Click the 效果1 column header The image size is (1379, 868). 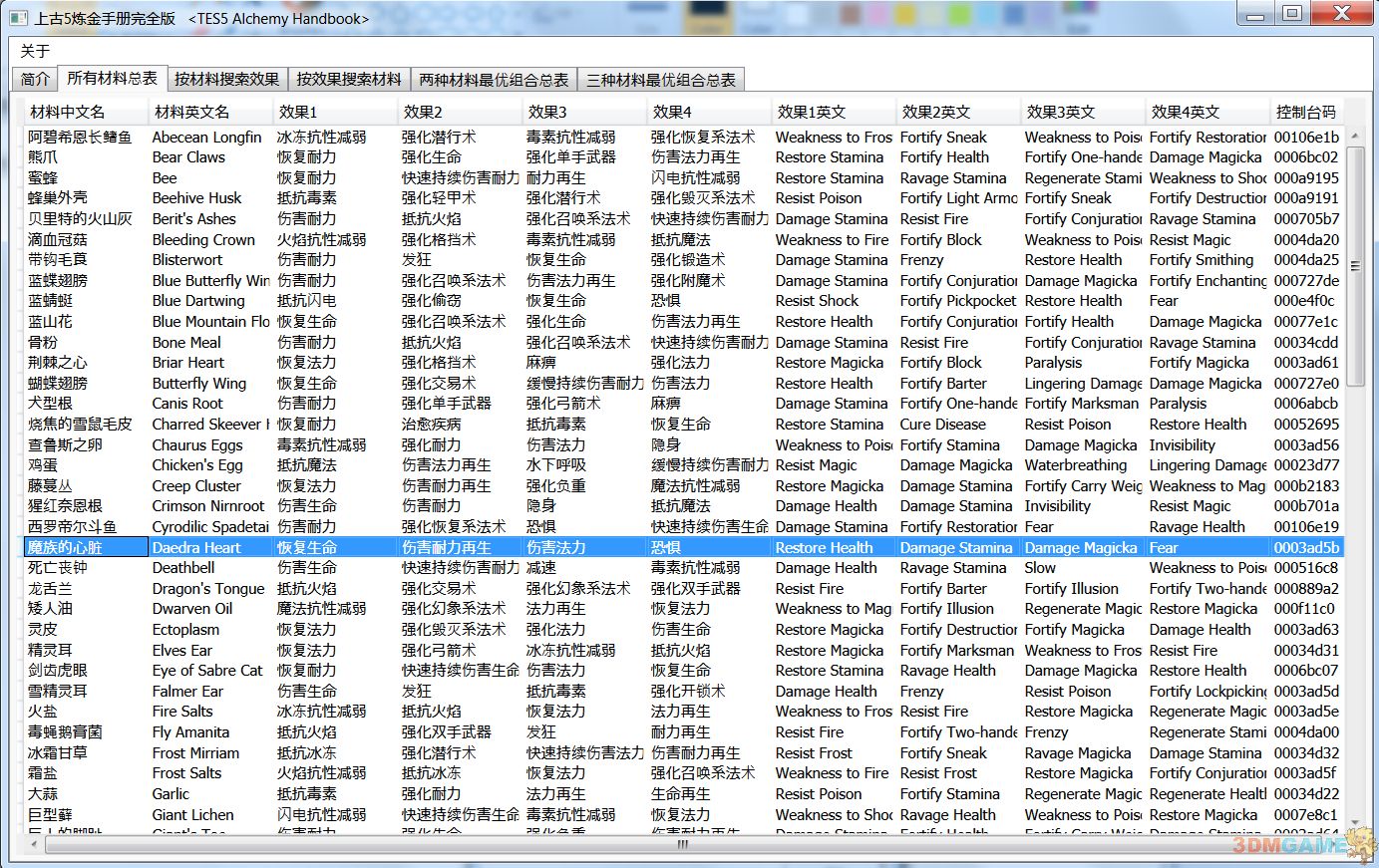[x=334, y=112]
